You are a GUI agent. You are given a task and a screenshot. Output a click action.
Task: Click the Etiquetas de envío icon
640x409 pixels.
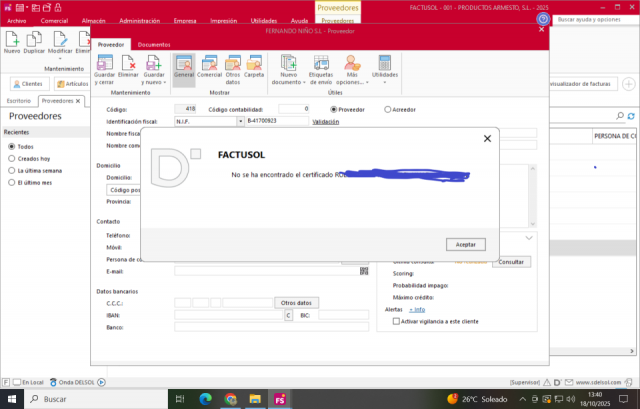click(321, 63)
